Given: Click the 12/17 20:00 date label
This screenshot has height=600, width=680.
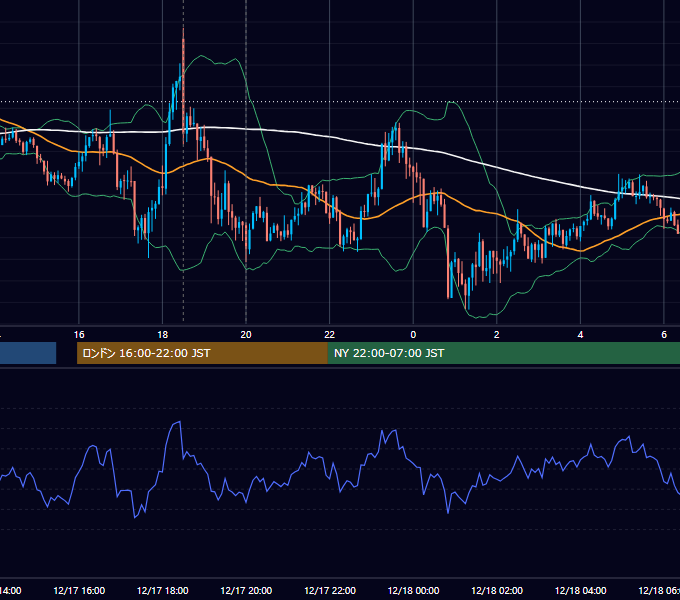Looking at the screenshot, I should [x=246, y=590].
